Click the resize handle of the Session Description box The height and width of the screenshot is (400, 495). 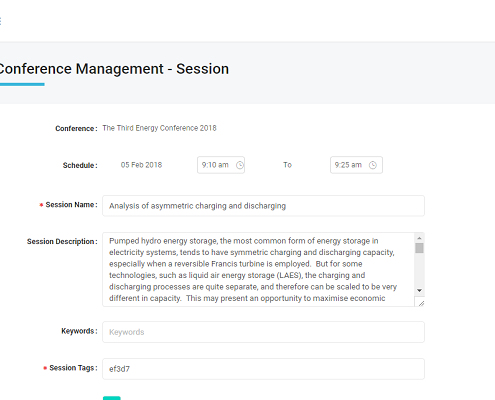tap(421, 303)
